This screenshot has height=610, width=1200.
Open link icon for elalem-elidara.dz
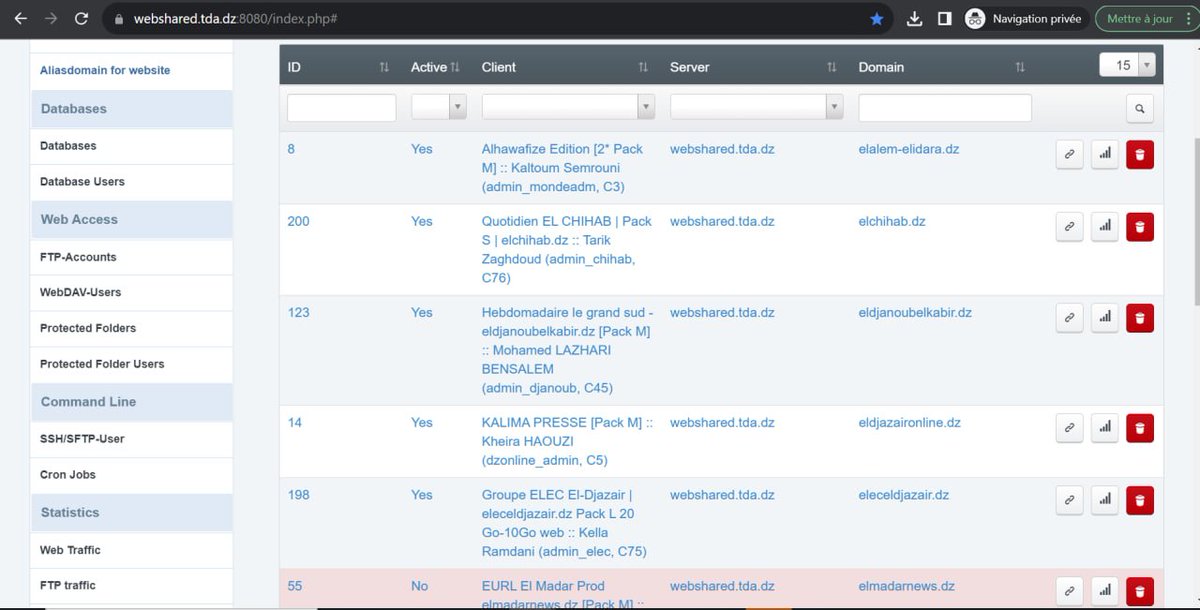[x=1069, y=155]
